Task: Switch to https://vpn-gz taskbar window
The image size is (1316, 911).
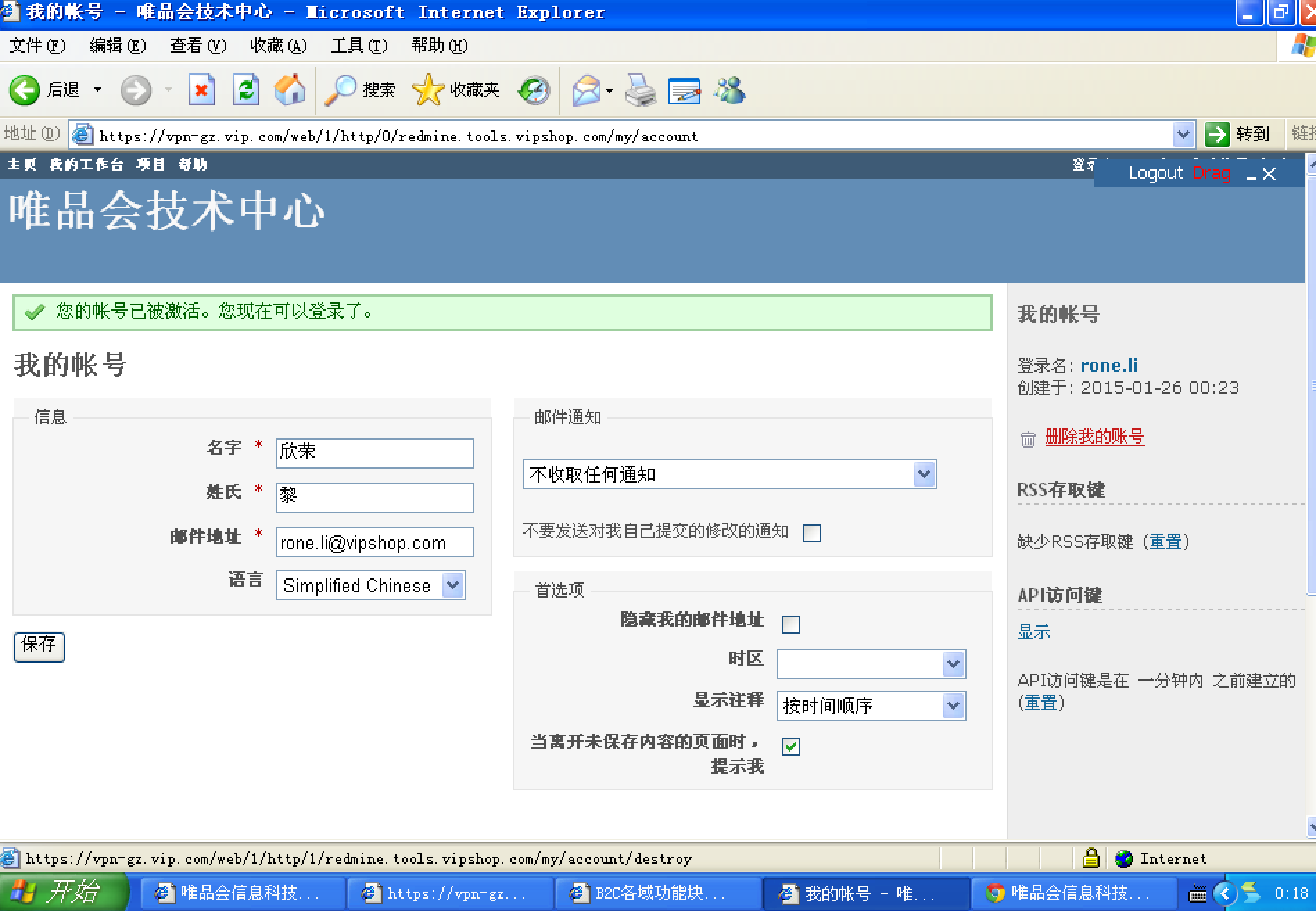Action: click(x=450, y=893)
